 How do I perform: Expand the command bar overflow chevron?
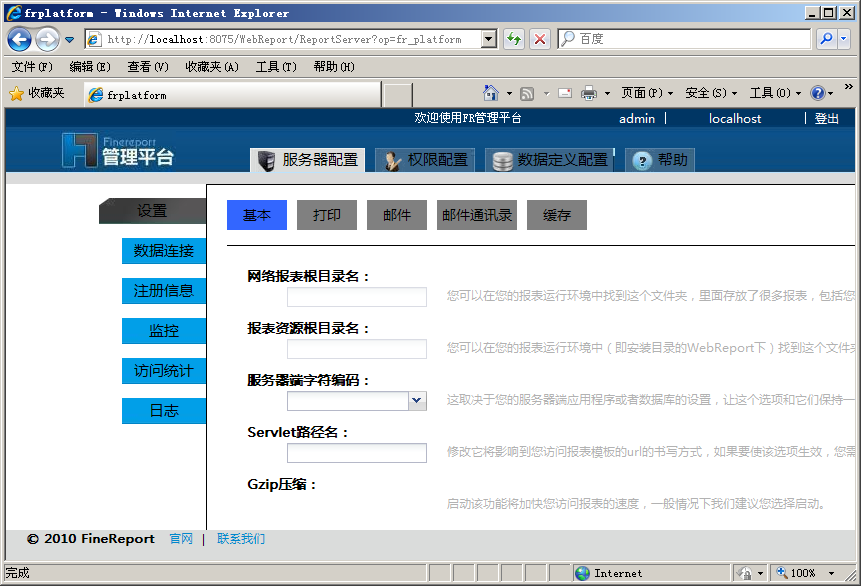click(x=848, y=87)
